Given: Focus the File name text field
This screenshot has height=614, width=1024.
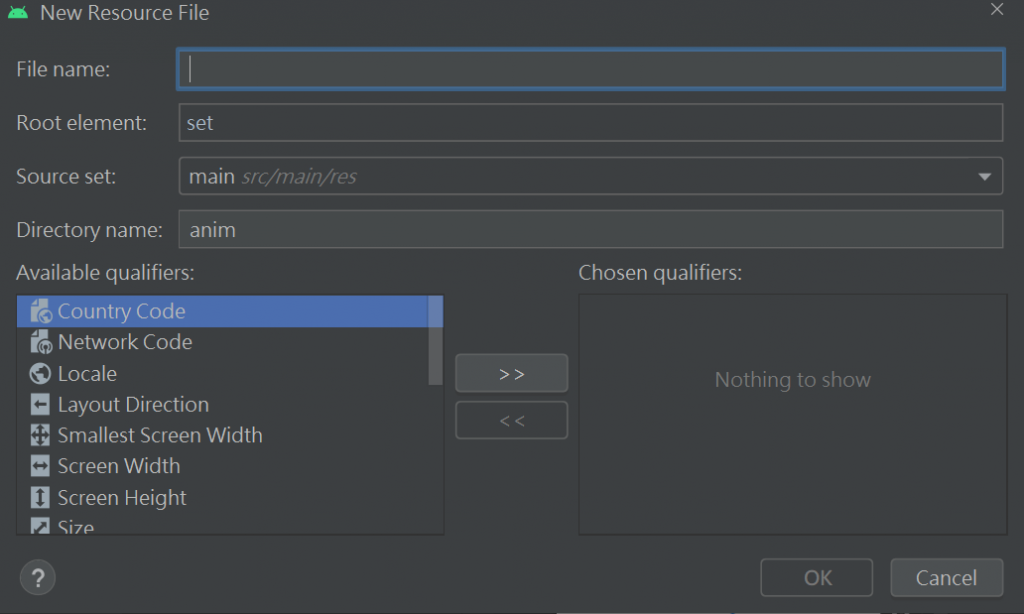Looking at the screenshot, I should (x=590, y=68).
